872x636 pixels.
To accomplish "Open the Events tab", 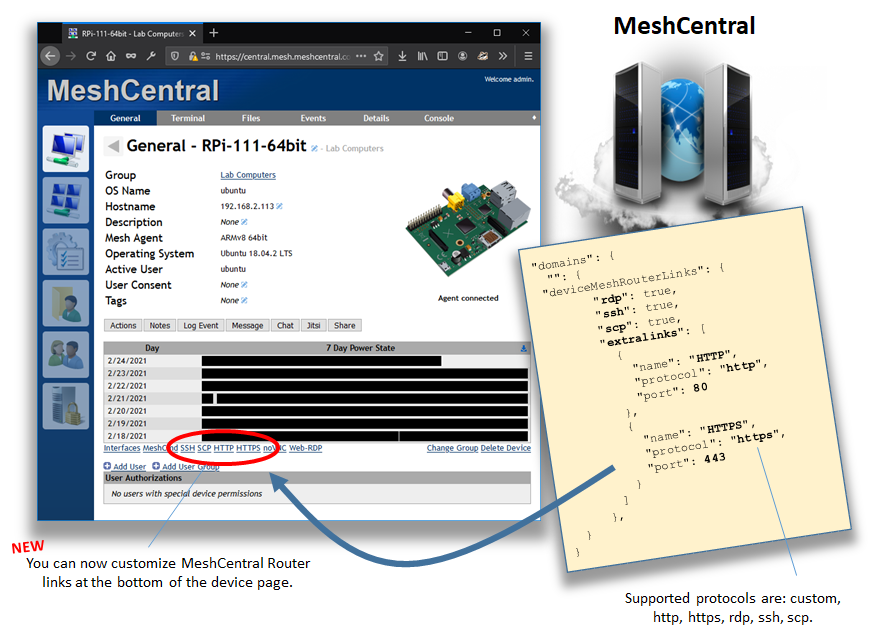I will pyautogui.click(x=313, y=118).
